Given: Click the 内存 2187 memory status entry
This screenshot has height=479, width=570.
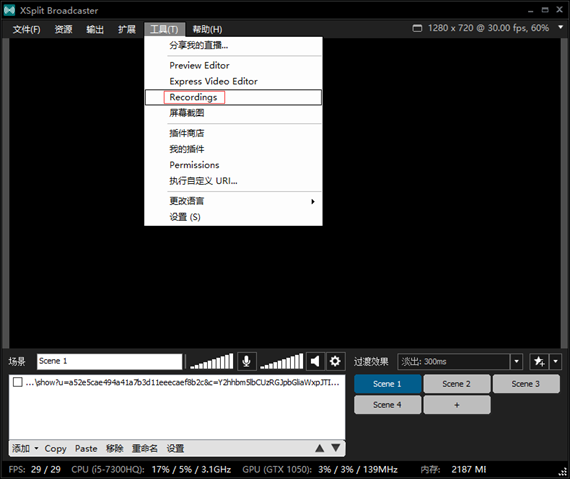Looking at the screenshot, I should point(453,470).
